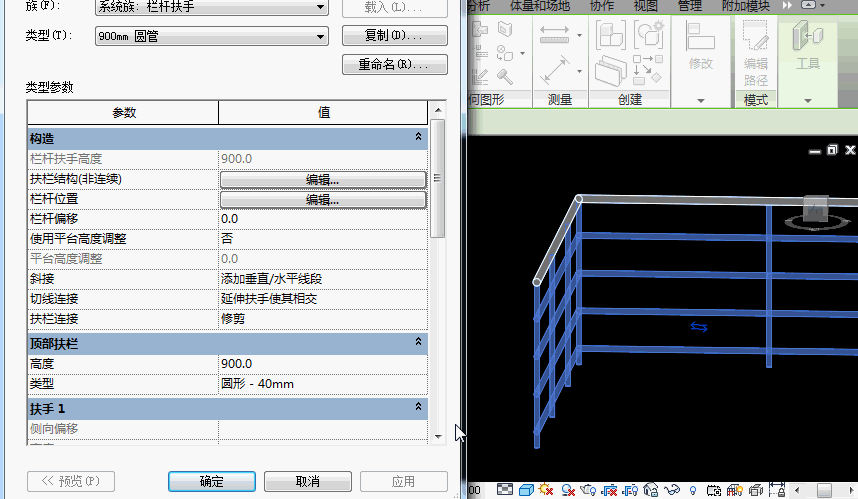Image resolution: width=858 pixels, height=499 pixels.
Task: Collapse the 构造 parameter group
Action: click(419, 136)
